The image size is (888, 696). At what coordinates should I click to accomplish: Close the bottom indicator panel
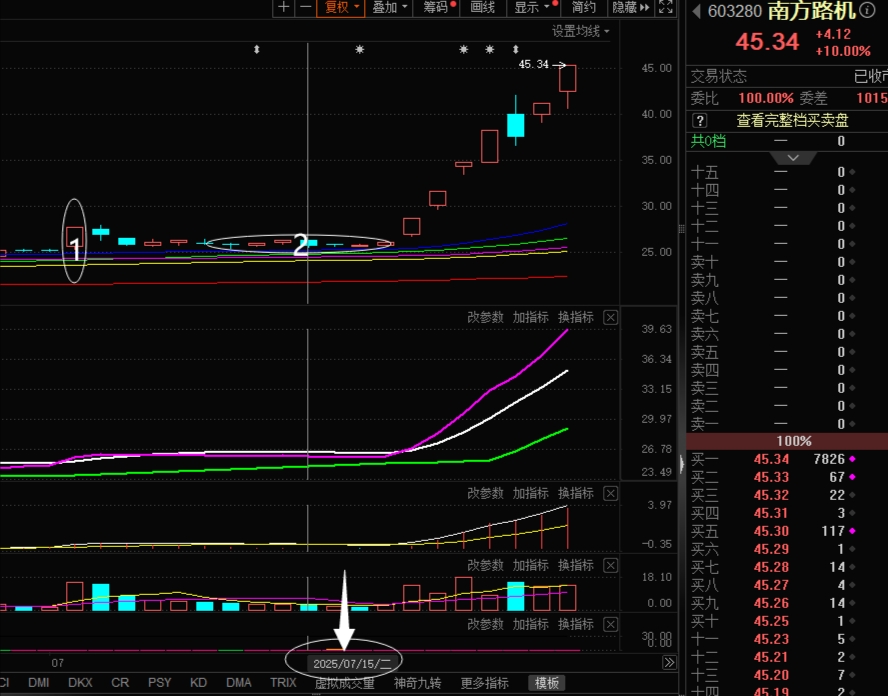tap(610, 625)
